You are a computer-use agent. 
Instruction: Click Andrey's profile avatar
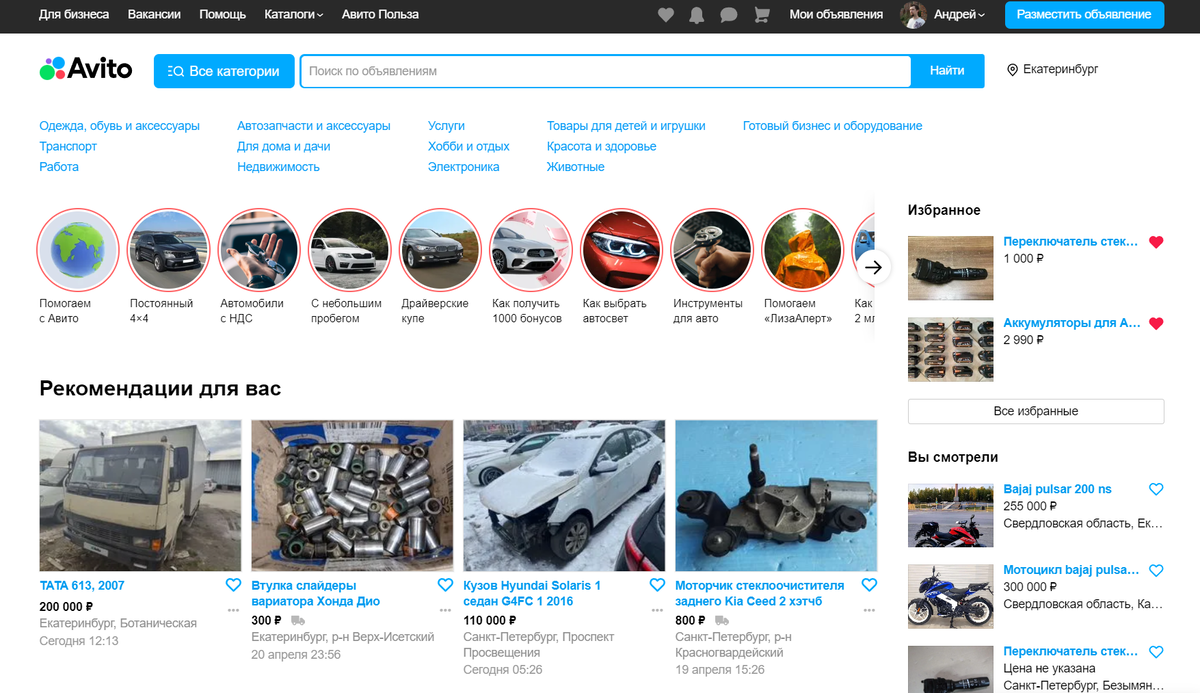pyautogui.click(x=913, y=15)
